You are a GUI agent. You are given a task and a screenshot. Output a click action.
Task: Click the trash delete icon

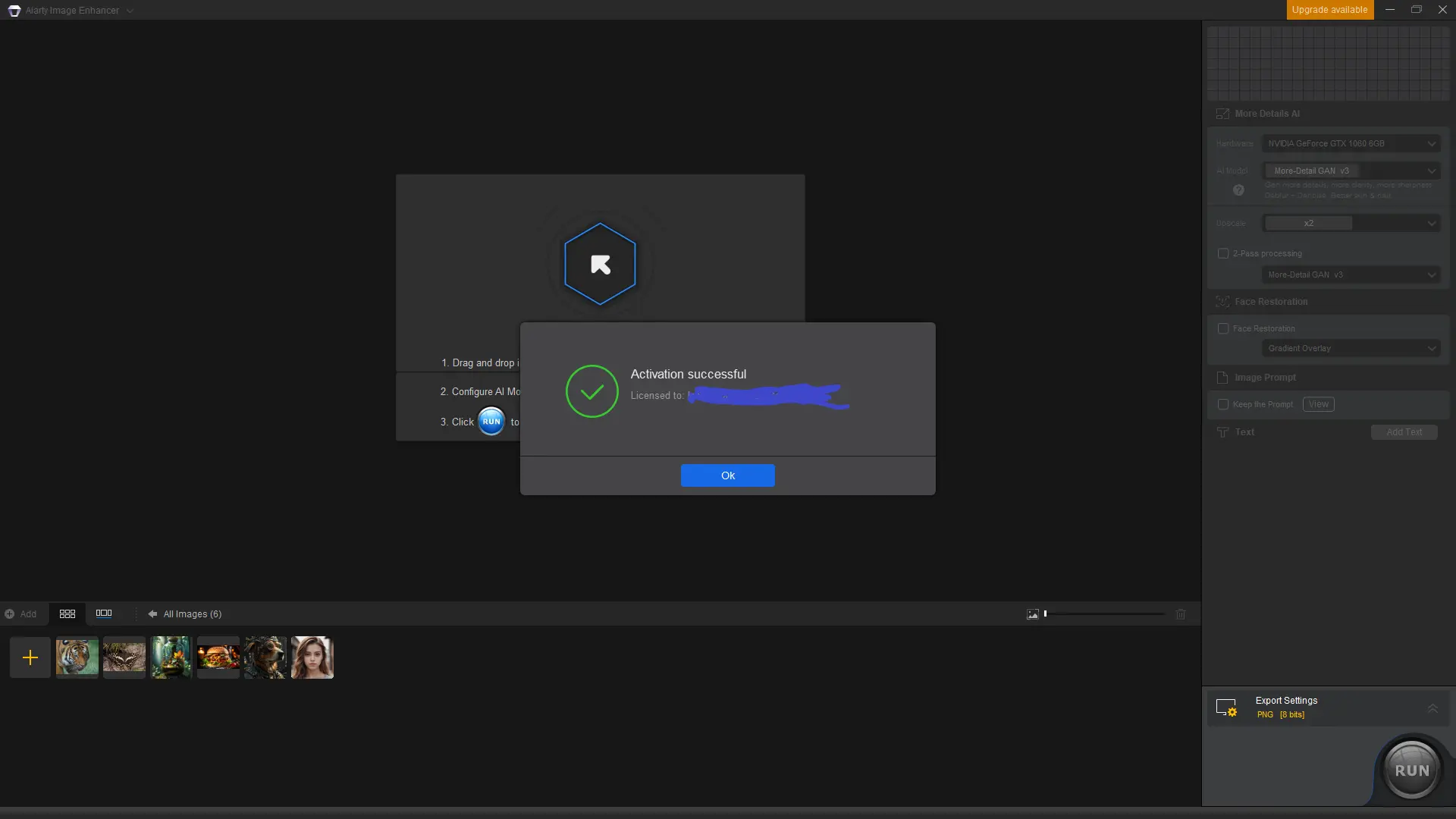pos(1181,614)
